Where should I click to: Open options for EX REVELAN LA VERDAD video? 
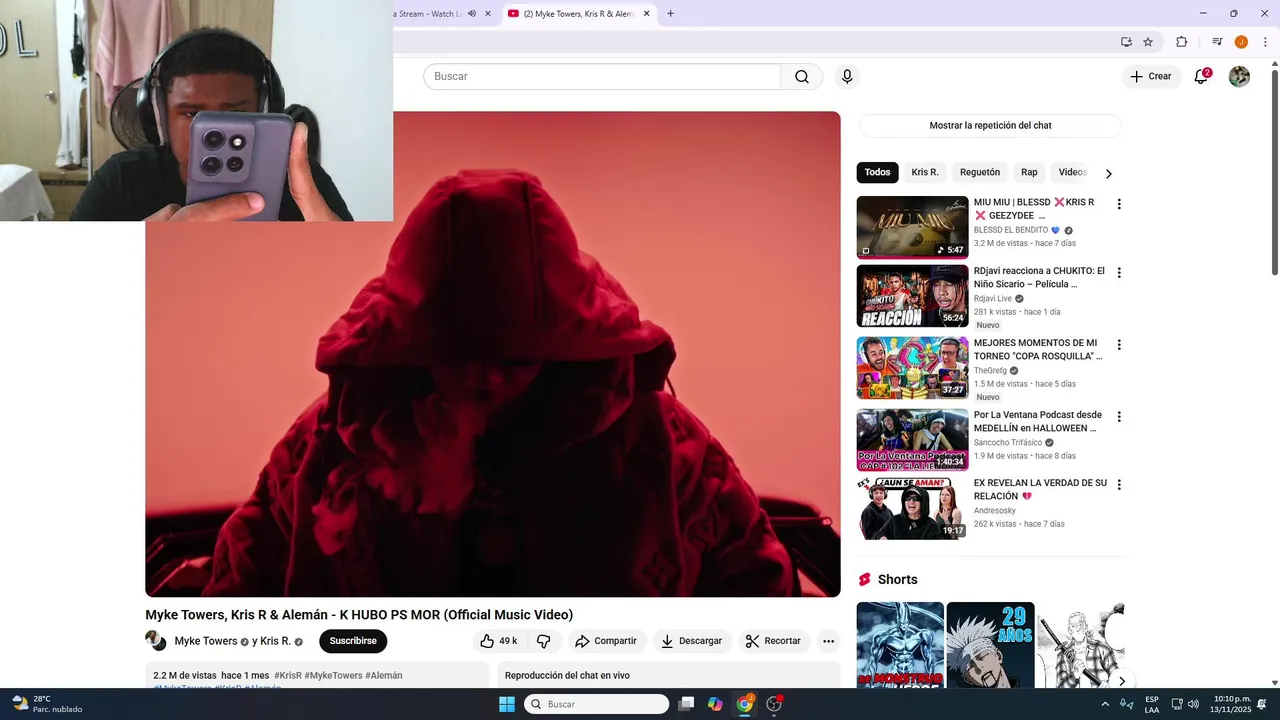[1119, 484]
